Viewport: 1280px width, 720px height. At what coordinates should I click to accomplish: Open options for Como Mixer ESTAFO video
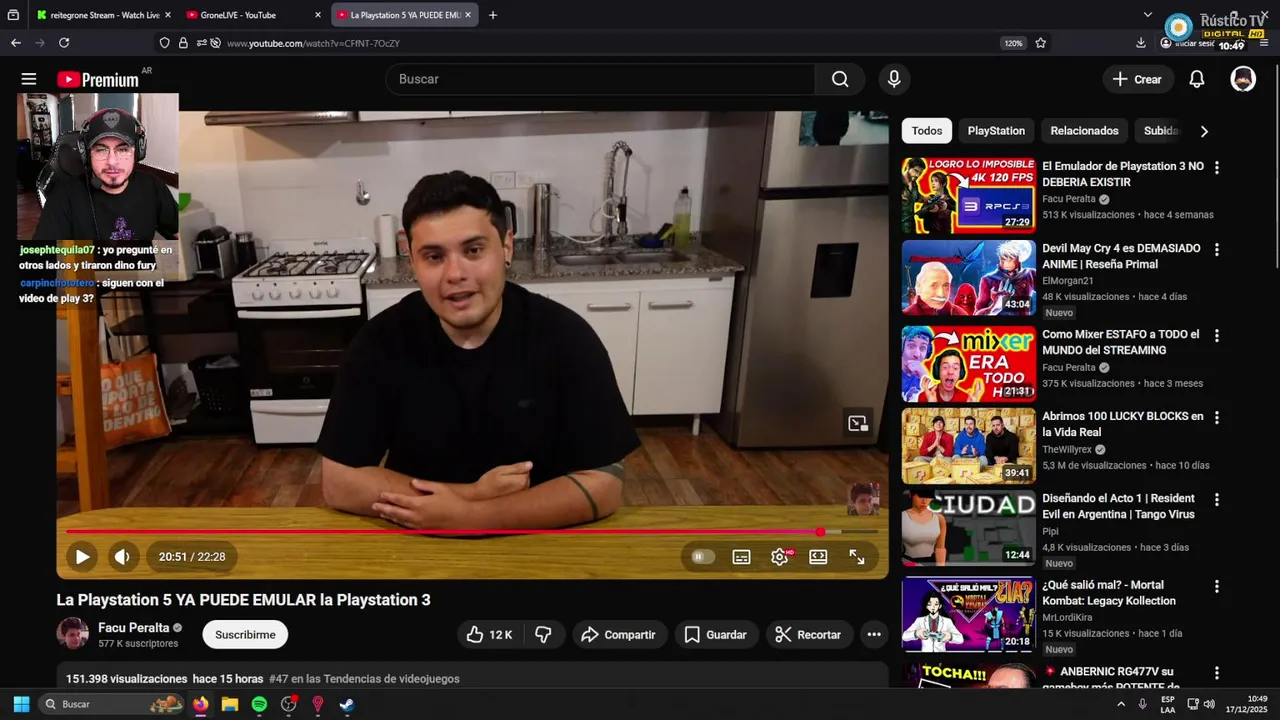(x=1217, y=336)
